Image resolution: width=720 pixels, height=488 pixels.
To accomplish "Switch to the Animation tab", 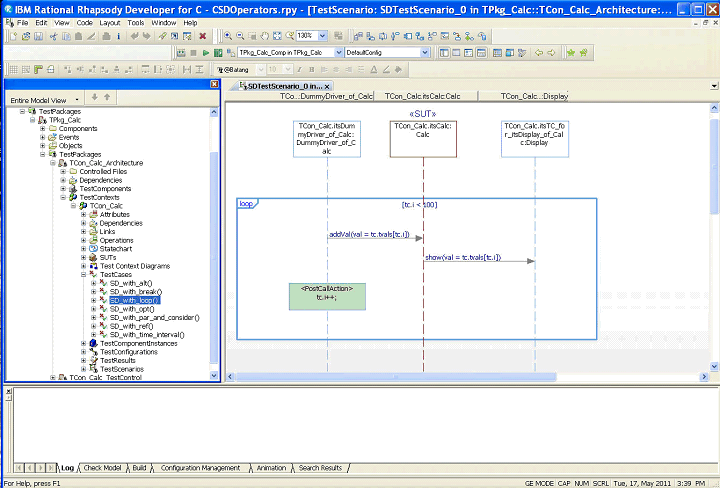I will click(x=271, y=468).
